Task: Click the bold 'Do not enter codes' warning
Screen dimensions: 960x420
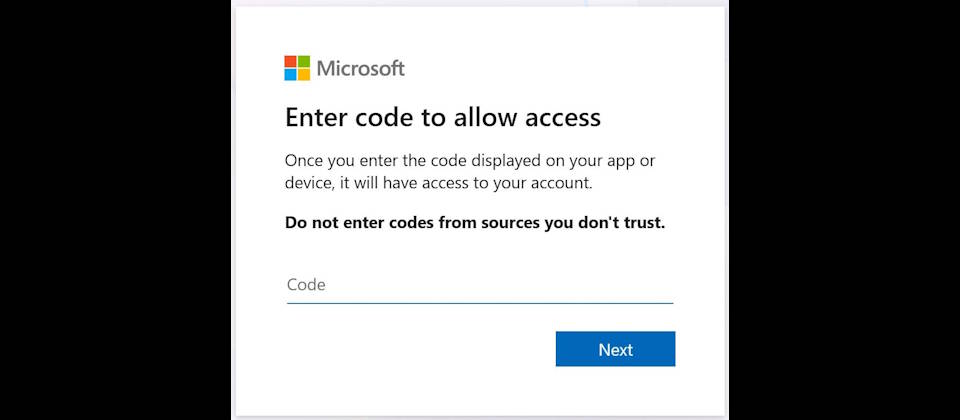Action: point(475,222)
